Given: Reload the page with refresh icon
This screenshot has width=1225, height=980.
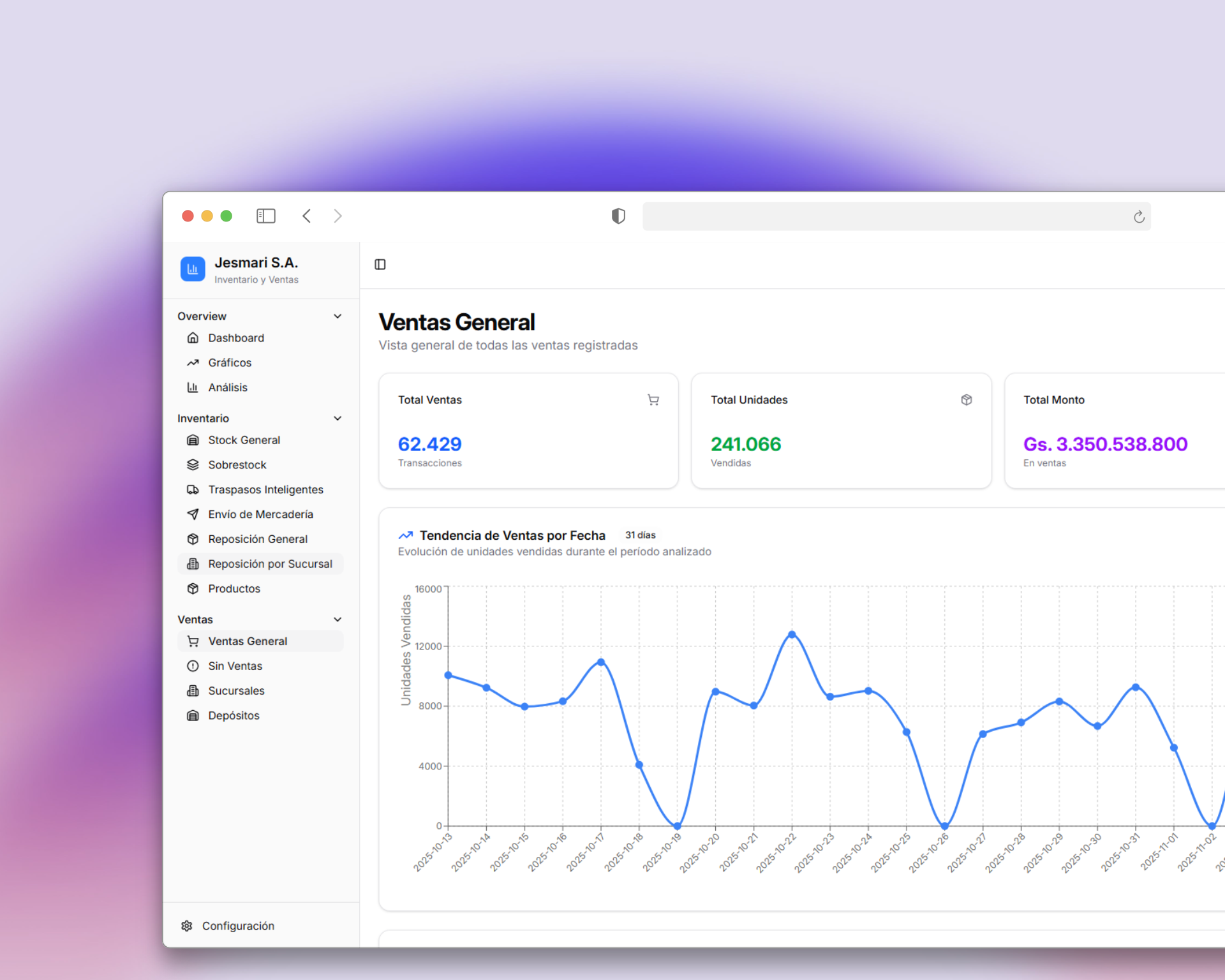Looking at the screenshot, I should pyautogui.click(x=1139, y=217).
